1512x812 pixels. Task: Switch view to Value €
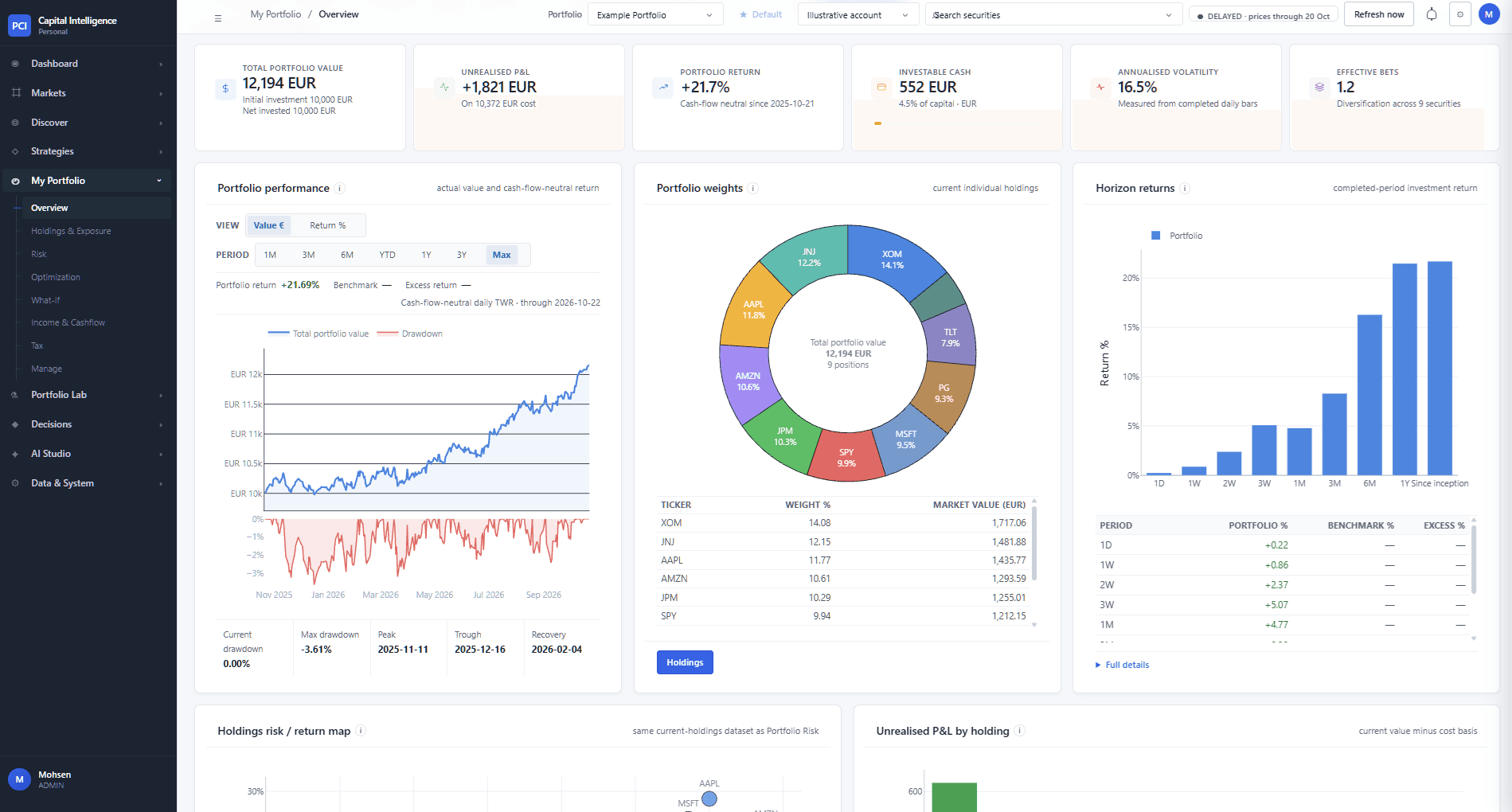pyautogui.click(x=268, y=225)
